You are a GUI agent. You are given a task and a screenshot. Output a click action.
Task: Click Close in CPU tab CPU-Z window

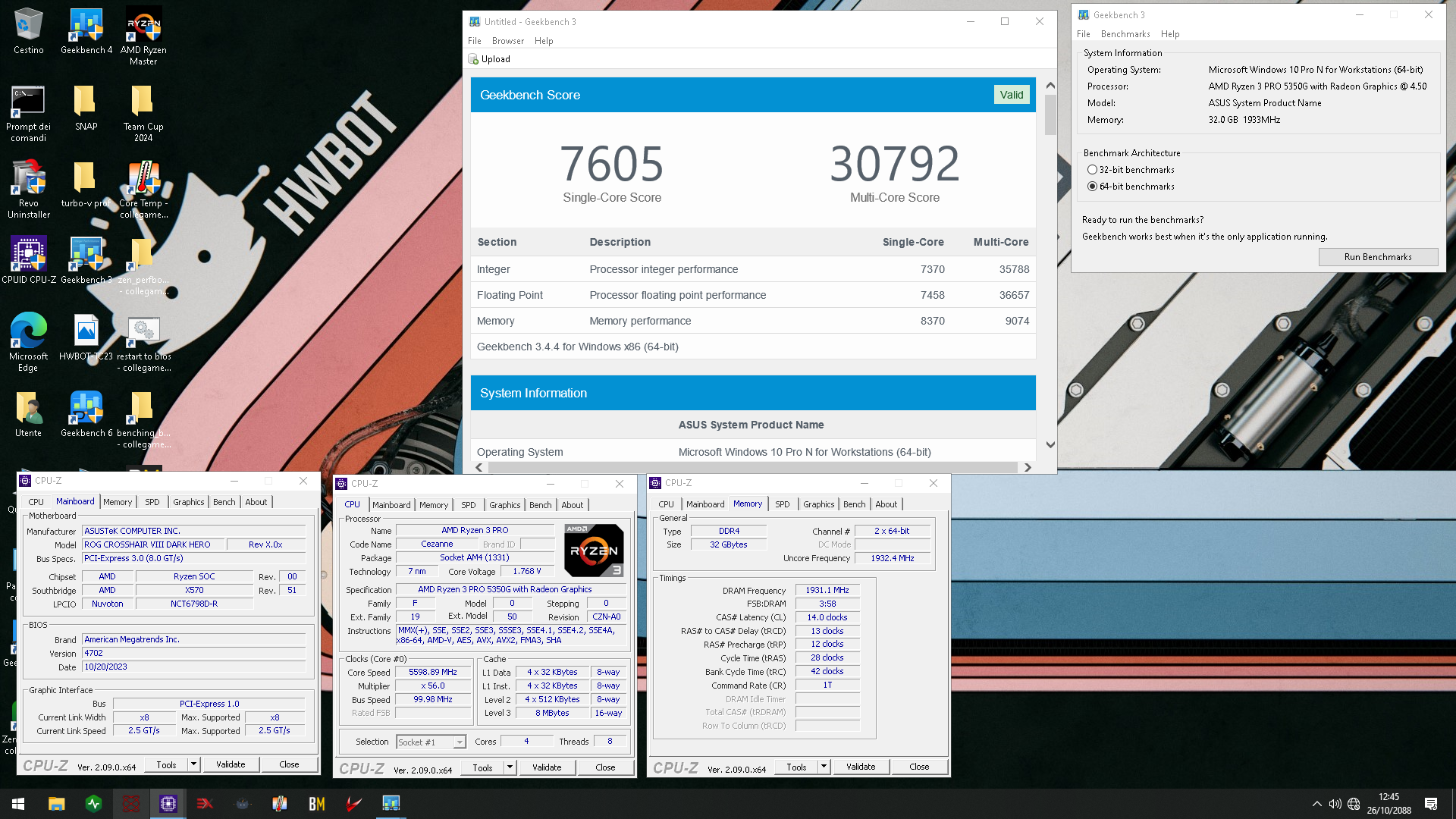pyautogui.click(x=605, y=767)
